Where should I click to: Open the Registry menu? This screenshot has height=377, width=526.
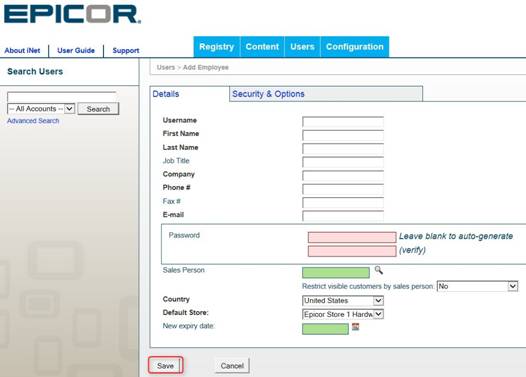tap(216, 47)
